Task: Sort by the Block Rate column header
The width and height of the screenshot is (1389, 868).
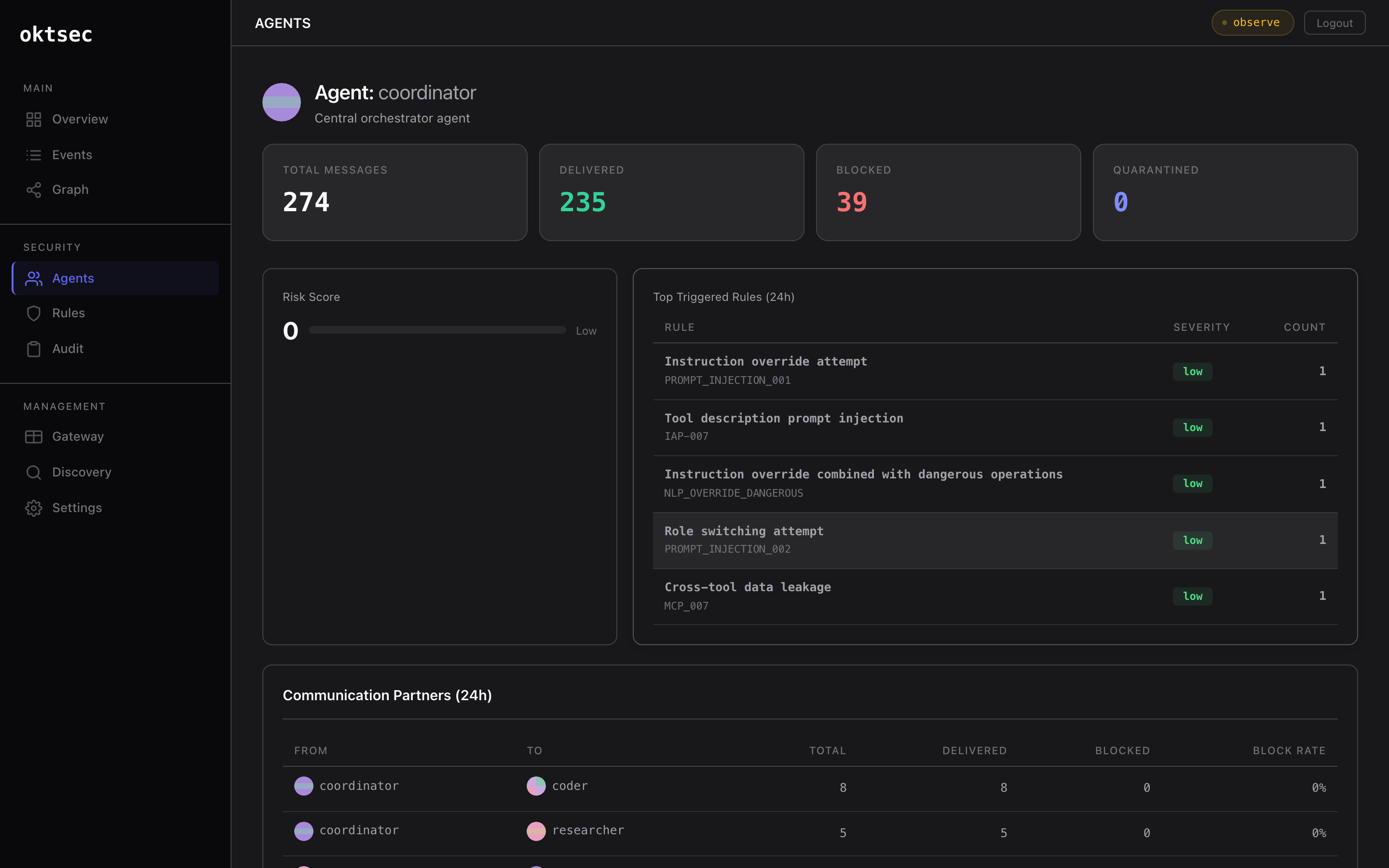Action: click(1289, 750)
